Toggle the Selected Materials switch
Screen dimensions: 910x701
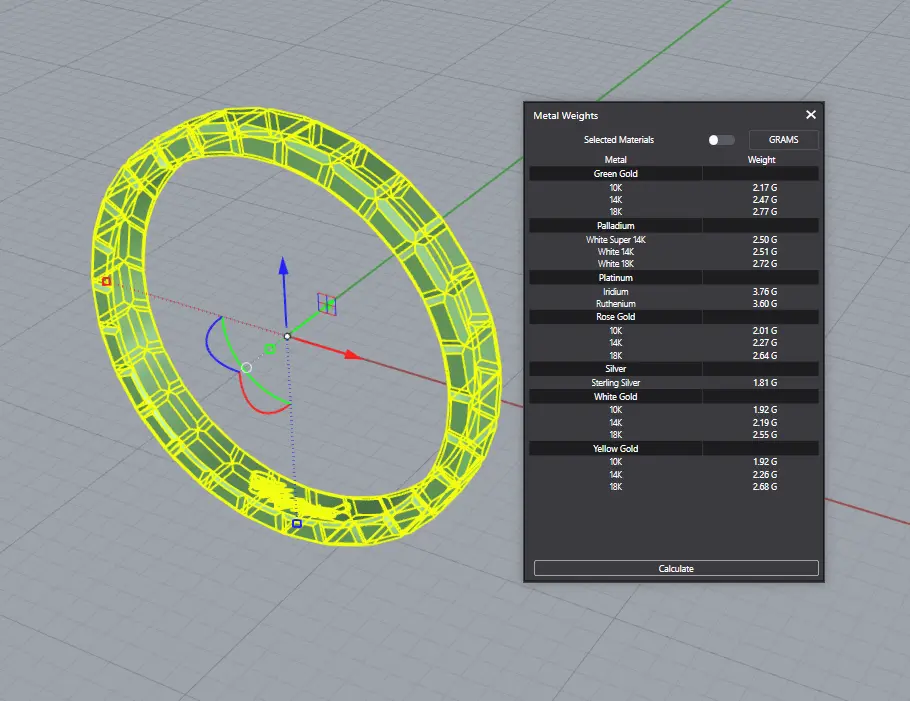(x=721, y=140)
